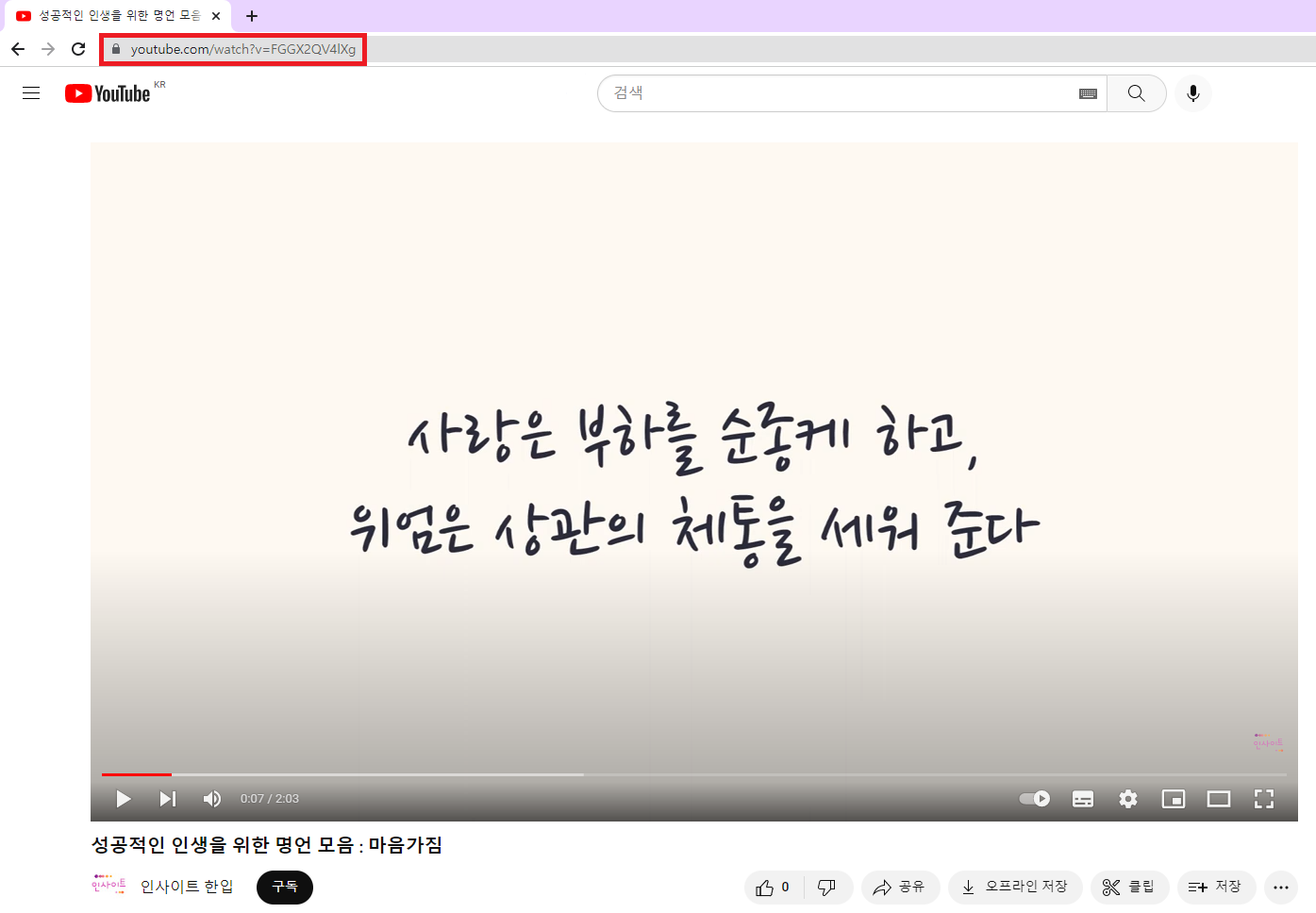The height and width of the screenshot is (913, 1316).
Task: Visit the 인사이트 한입 channel link
Action: point(186,887)
